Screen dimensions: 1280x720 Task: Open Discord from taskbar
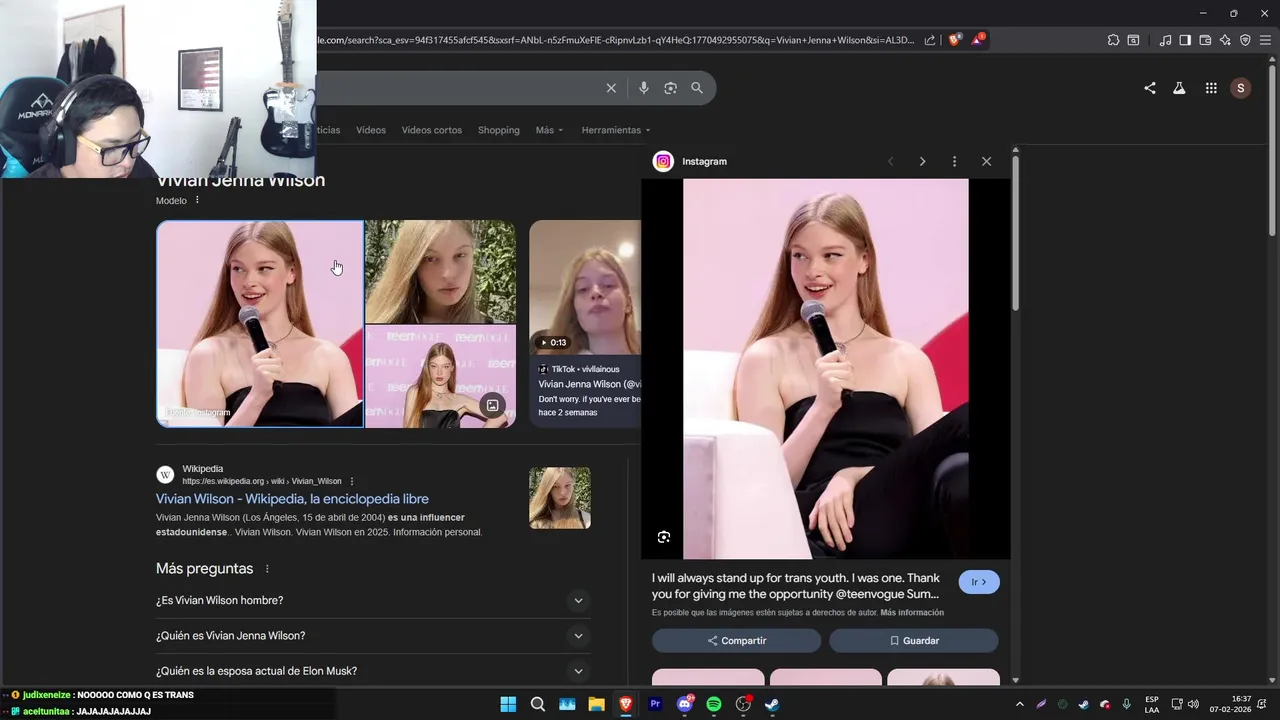[685, 704]
